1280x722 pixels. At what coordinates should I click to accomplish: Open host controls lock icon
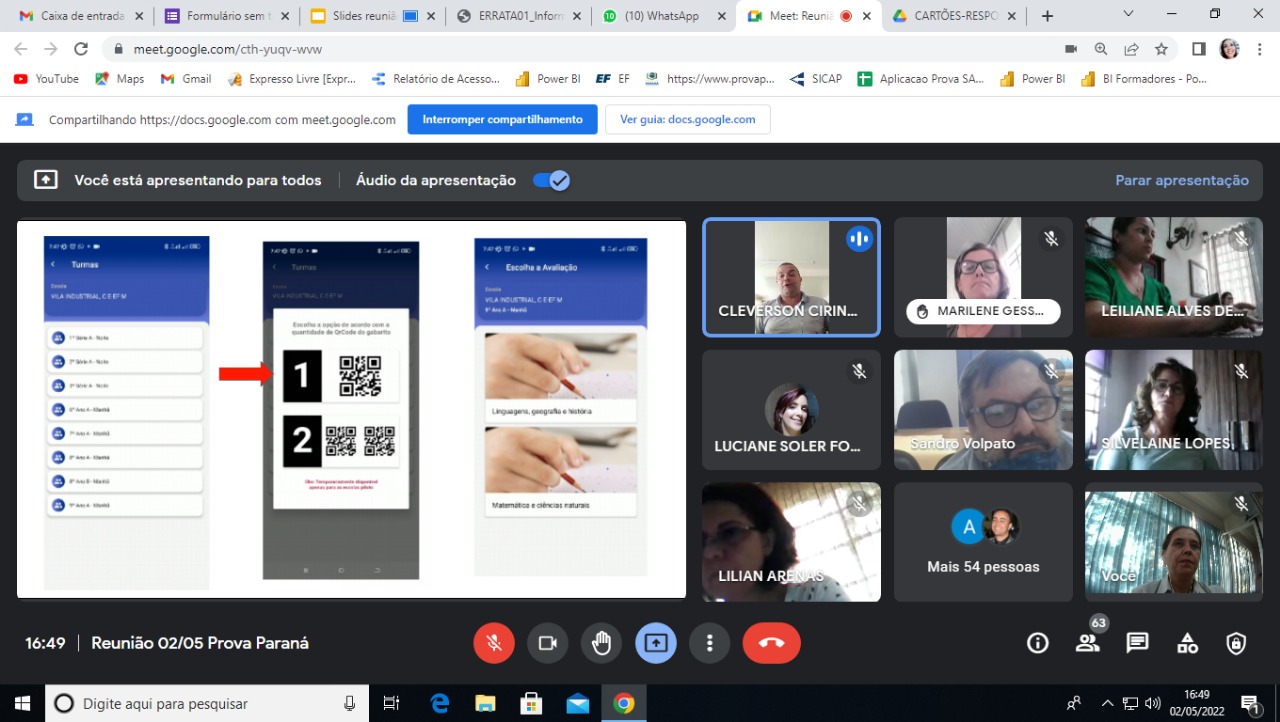pyautogui.click(x=1237, y=643)
